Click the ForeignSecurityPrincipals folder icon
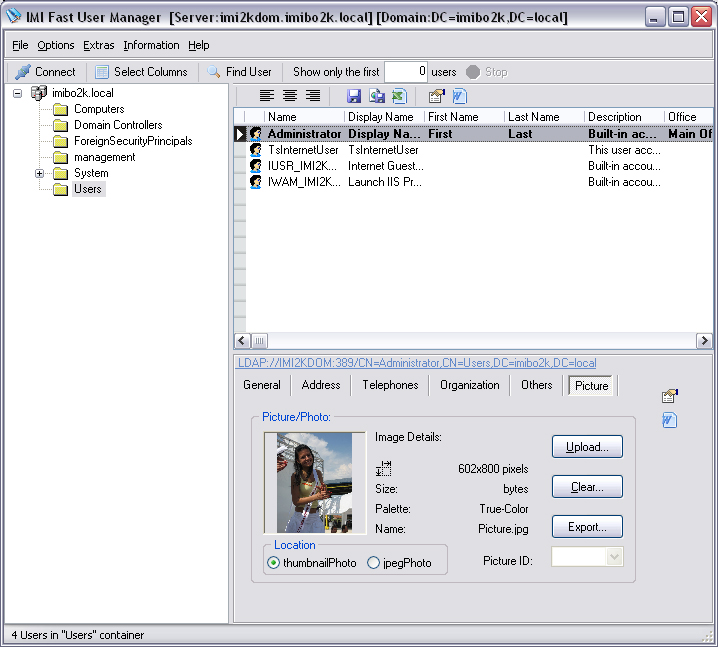 coord(60,141)
